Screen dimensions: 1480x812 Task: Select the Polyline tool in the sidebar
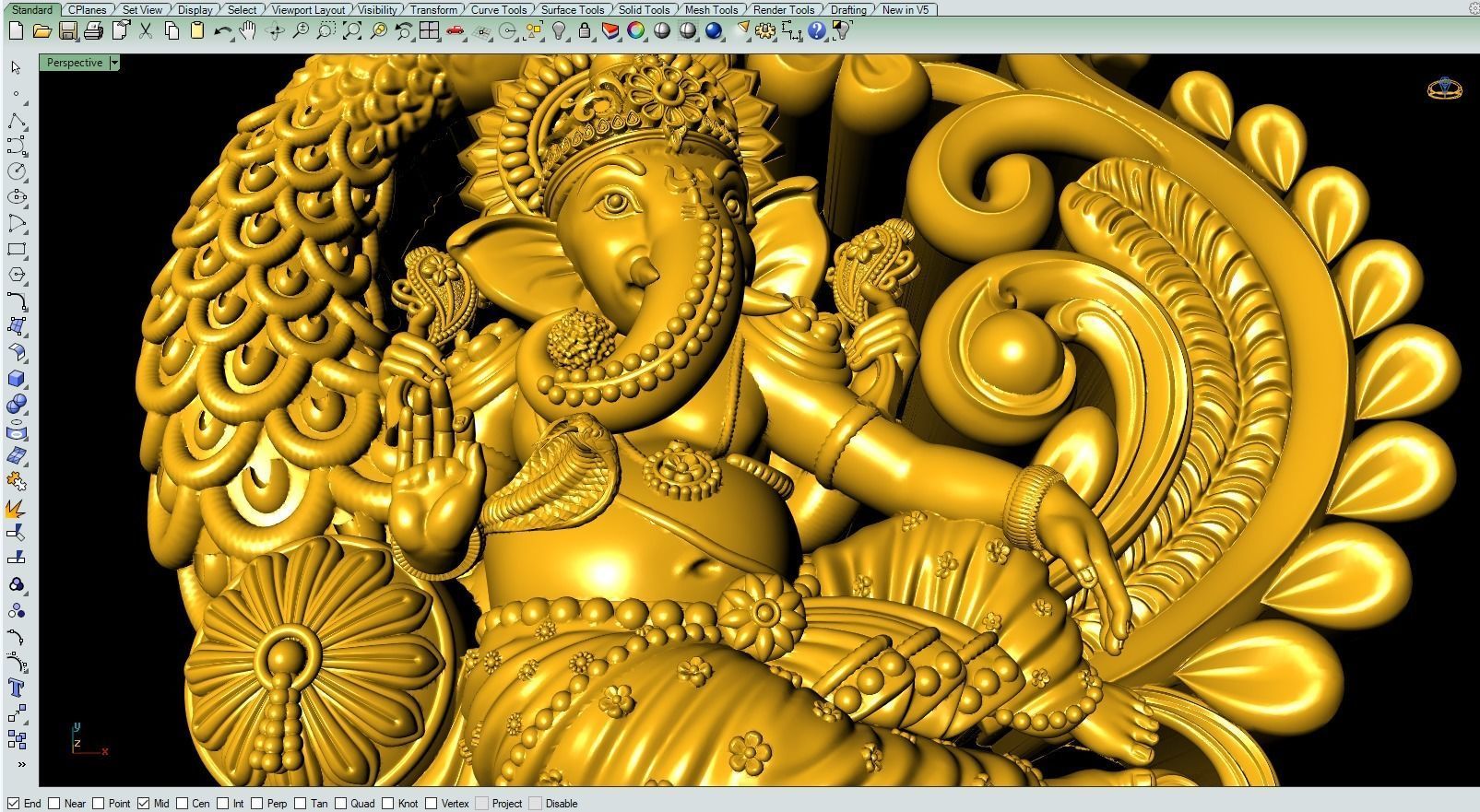(x=17, y=121)
